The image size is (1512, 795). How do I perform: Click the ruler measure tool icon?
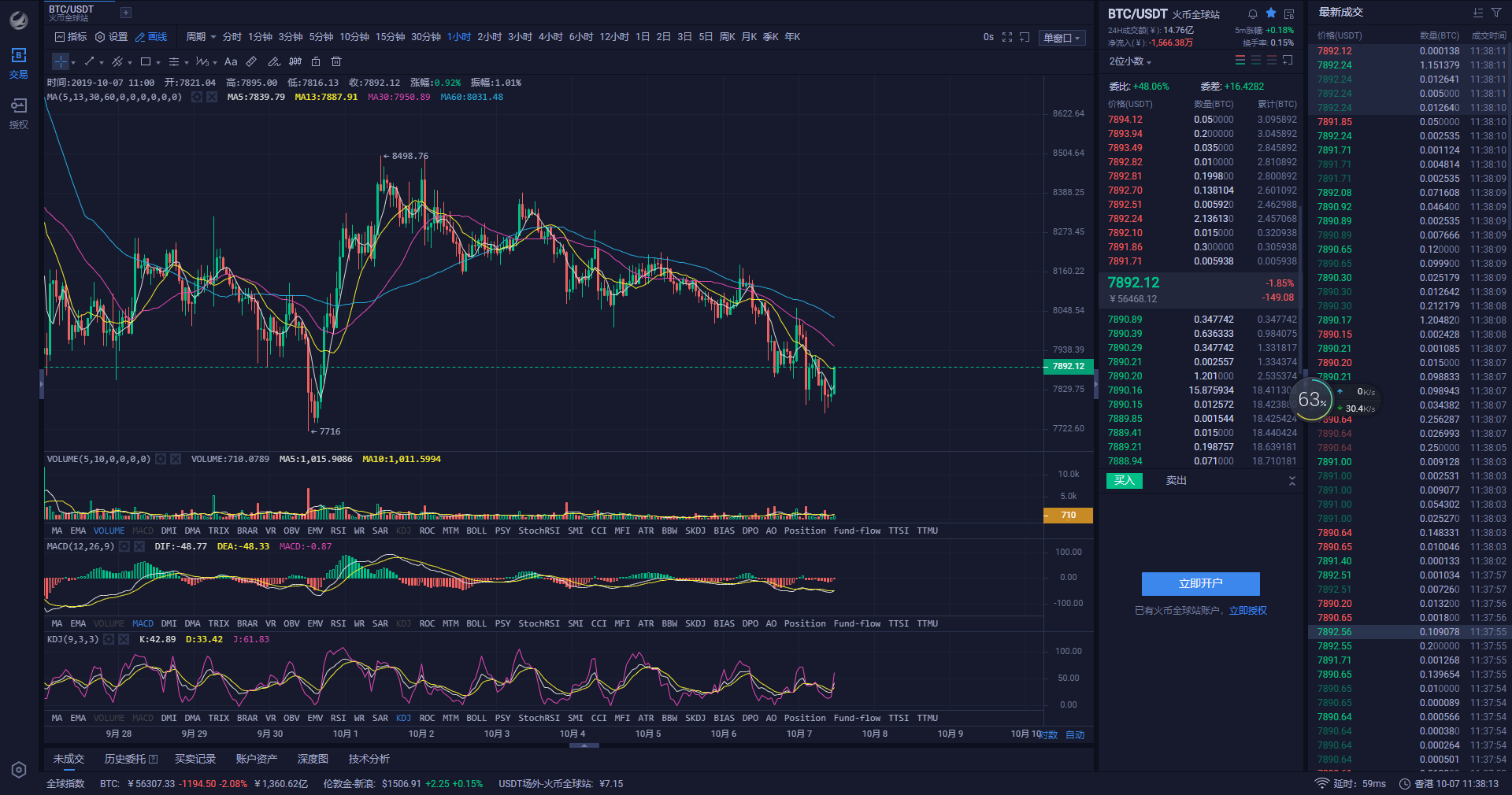(251, 61)
